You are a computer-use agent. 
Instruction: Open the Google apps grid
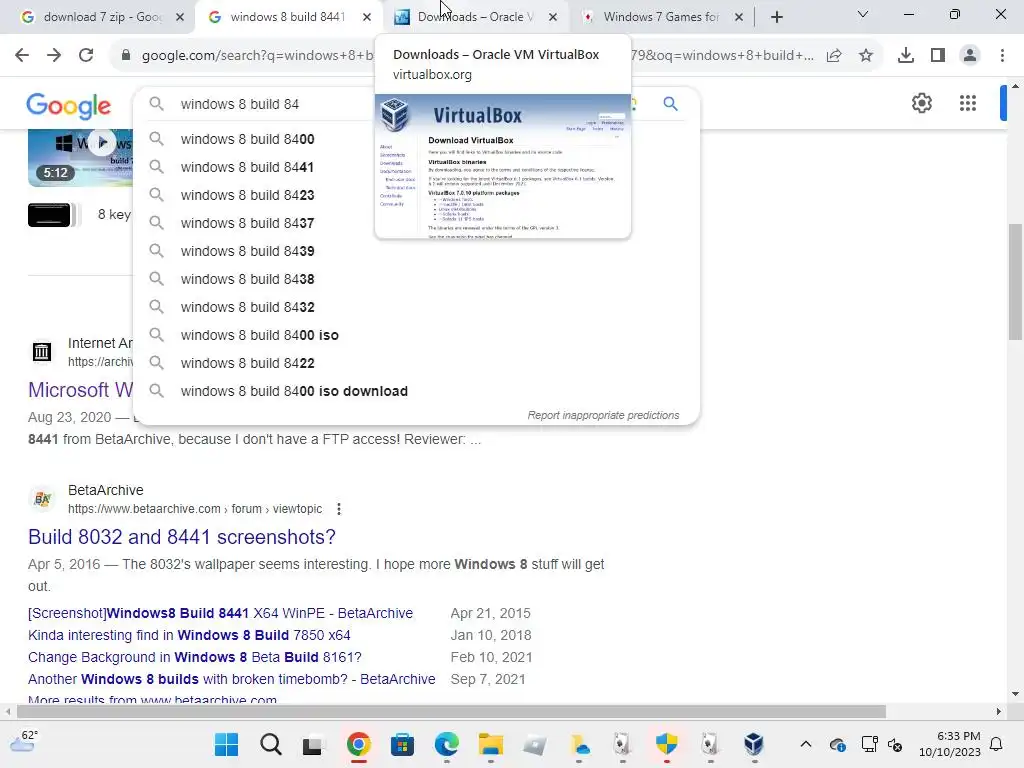coord(968,103)
